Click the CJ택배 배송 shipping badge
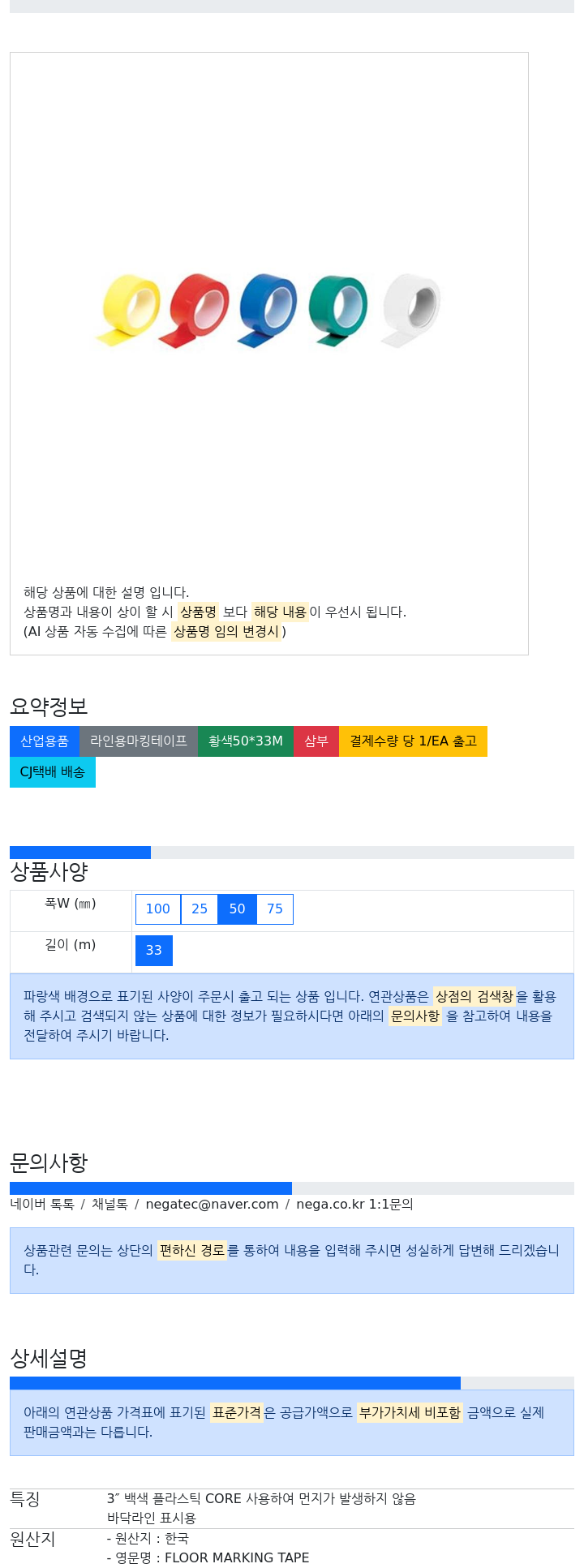The height and width of the screenshot is (1568, 584). click(x=53, y=772)
